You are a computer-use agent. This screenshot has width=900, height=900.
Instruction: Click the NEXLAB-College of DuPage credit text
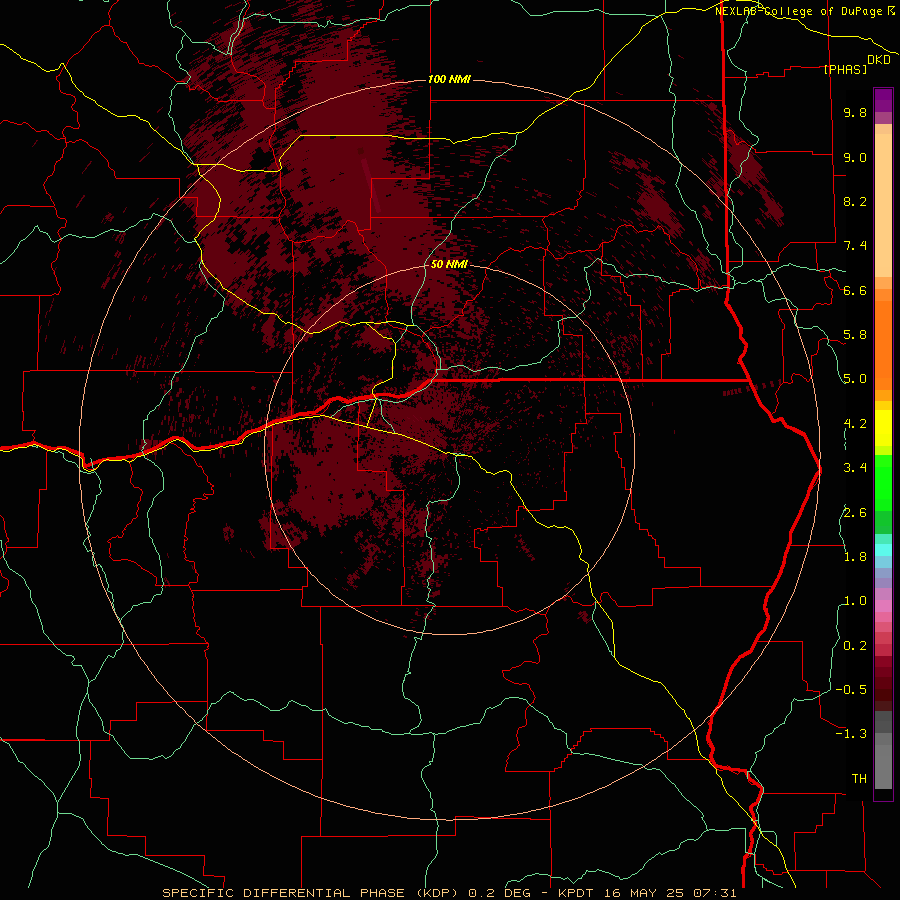[x=798, y=11]
